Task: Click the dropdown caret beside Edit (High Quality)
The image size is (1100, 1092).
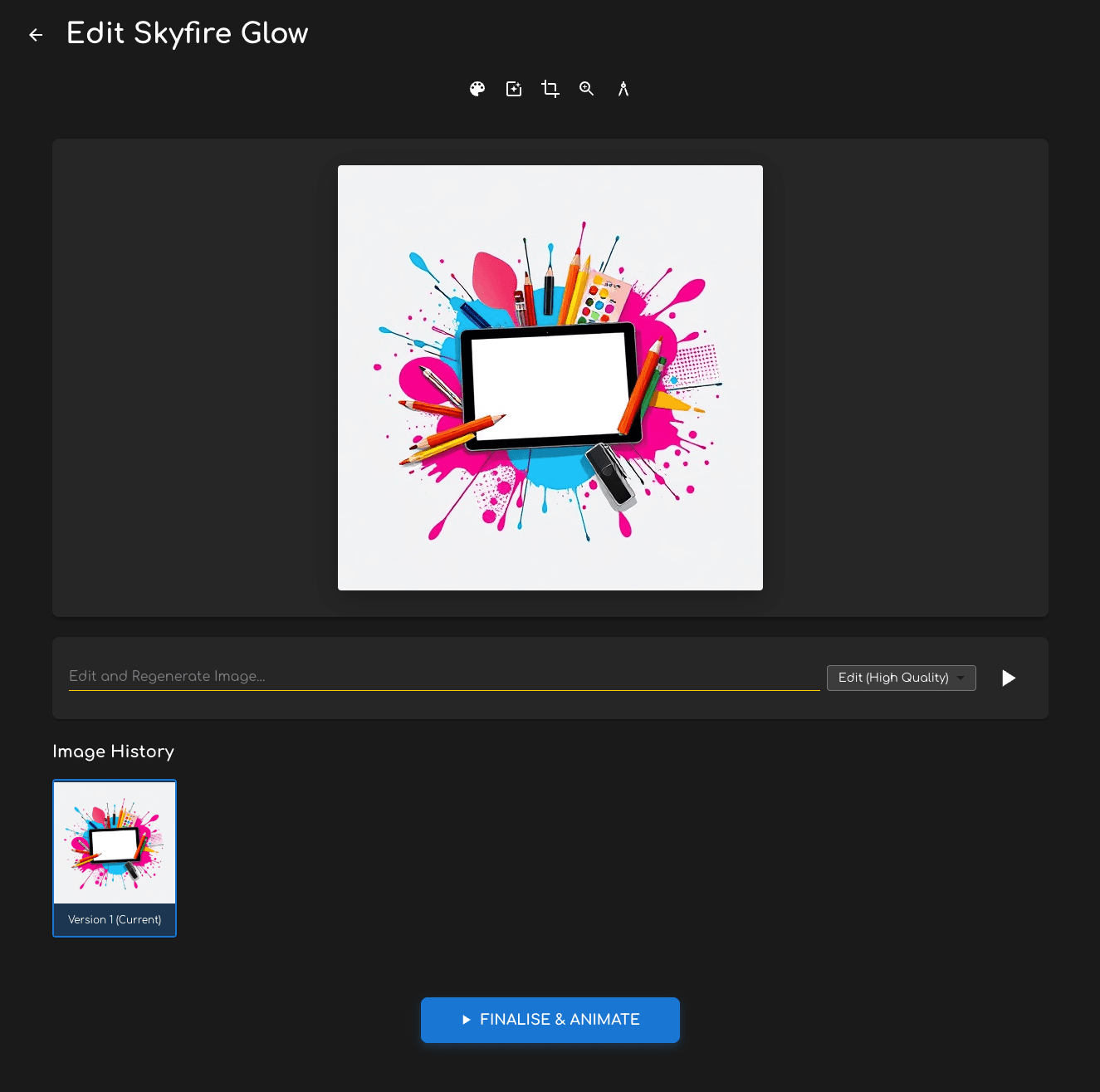Action: coord(961,678)
